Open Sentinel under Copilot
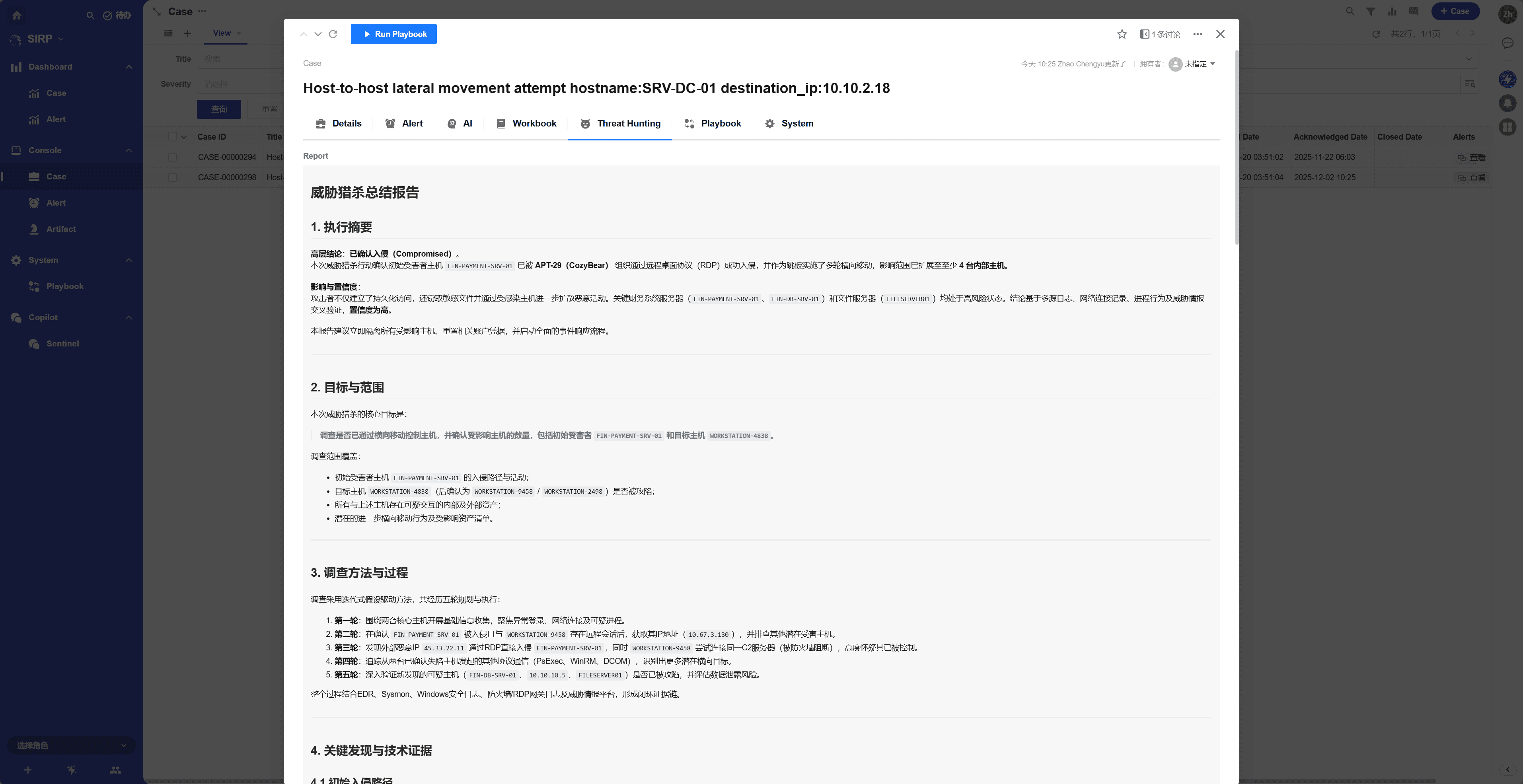 [62, 344]
